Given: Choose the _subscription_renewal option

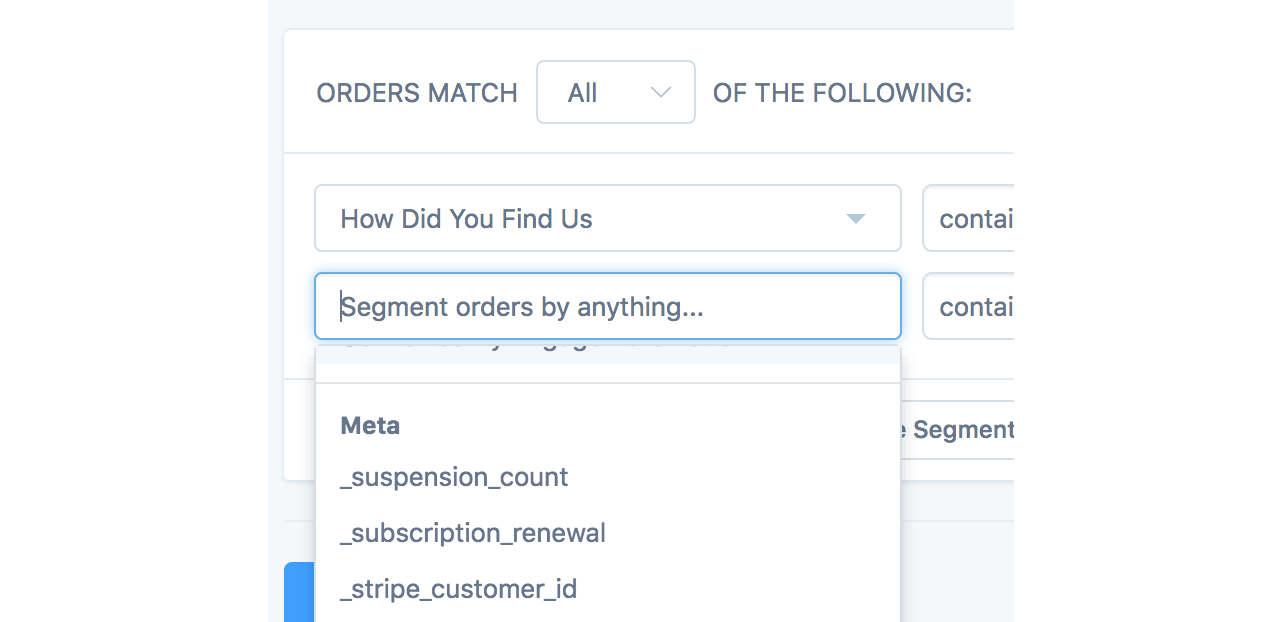Looking at the screenshot, I should 473,533.
